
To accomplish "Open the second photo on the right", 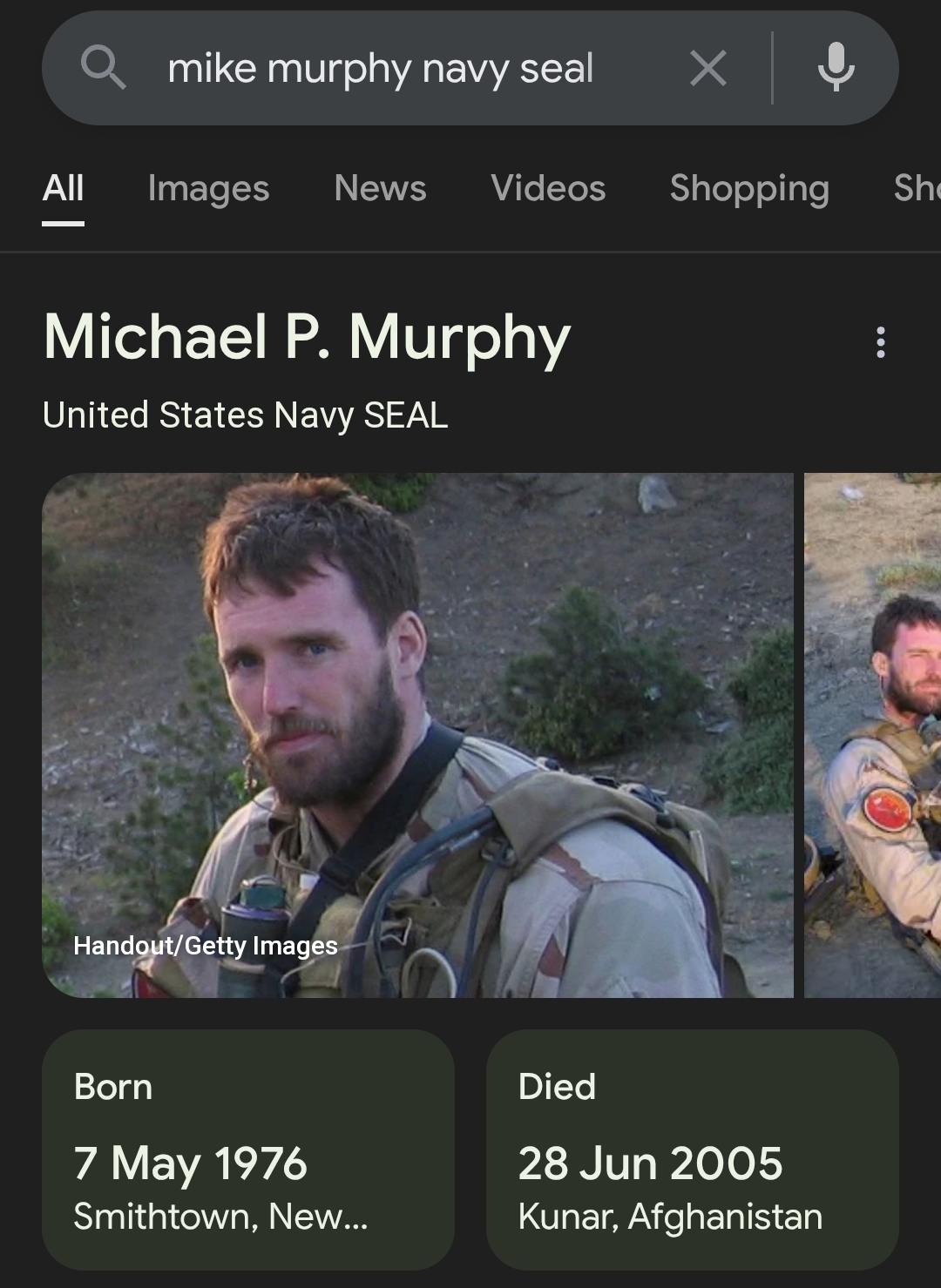I will point(872,735).
